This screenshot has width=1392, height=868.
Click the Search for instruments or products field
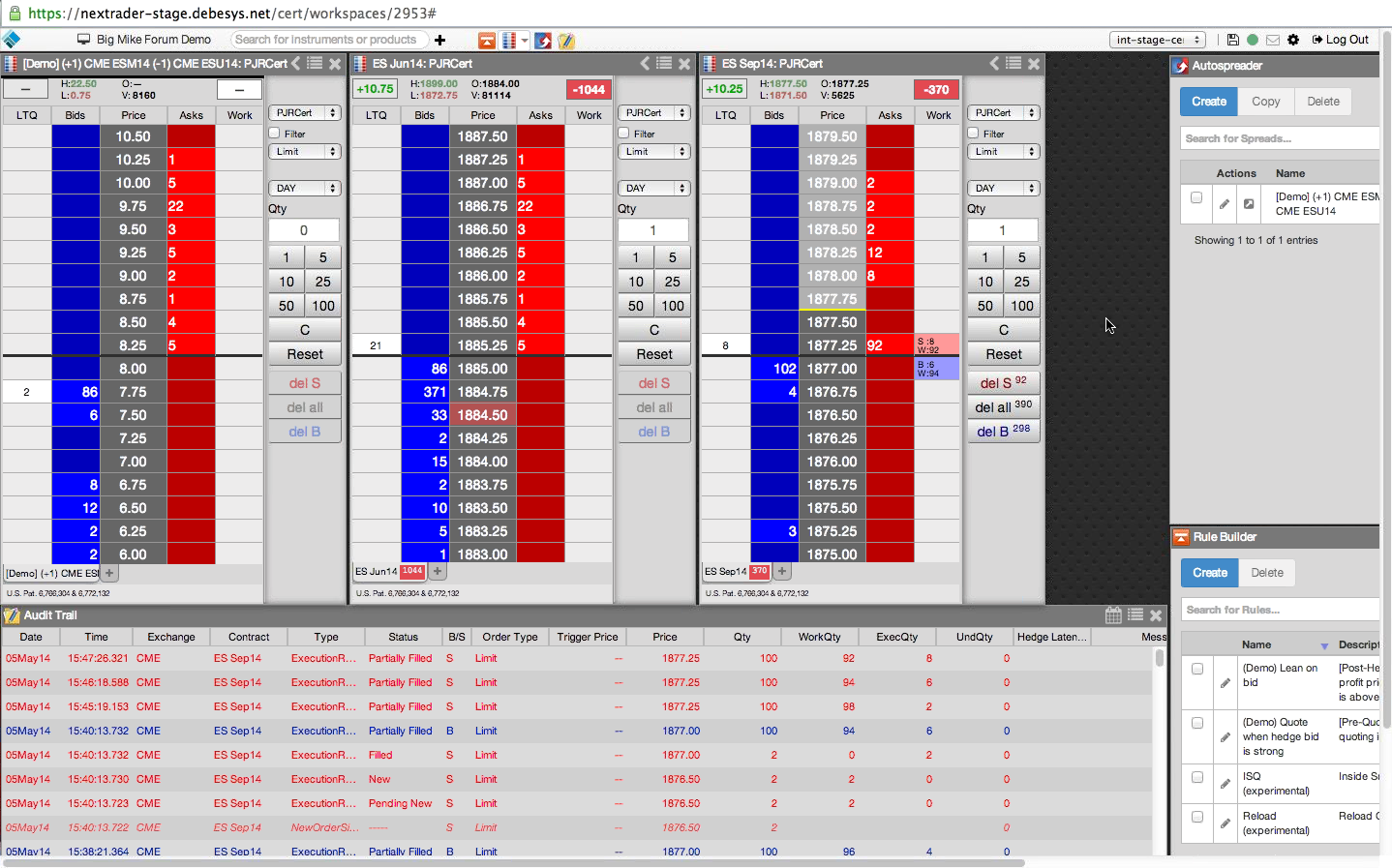pyautogui.click(x=330, y=40)
